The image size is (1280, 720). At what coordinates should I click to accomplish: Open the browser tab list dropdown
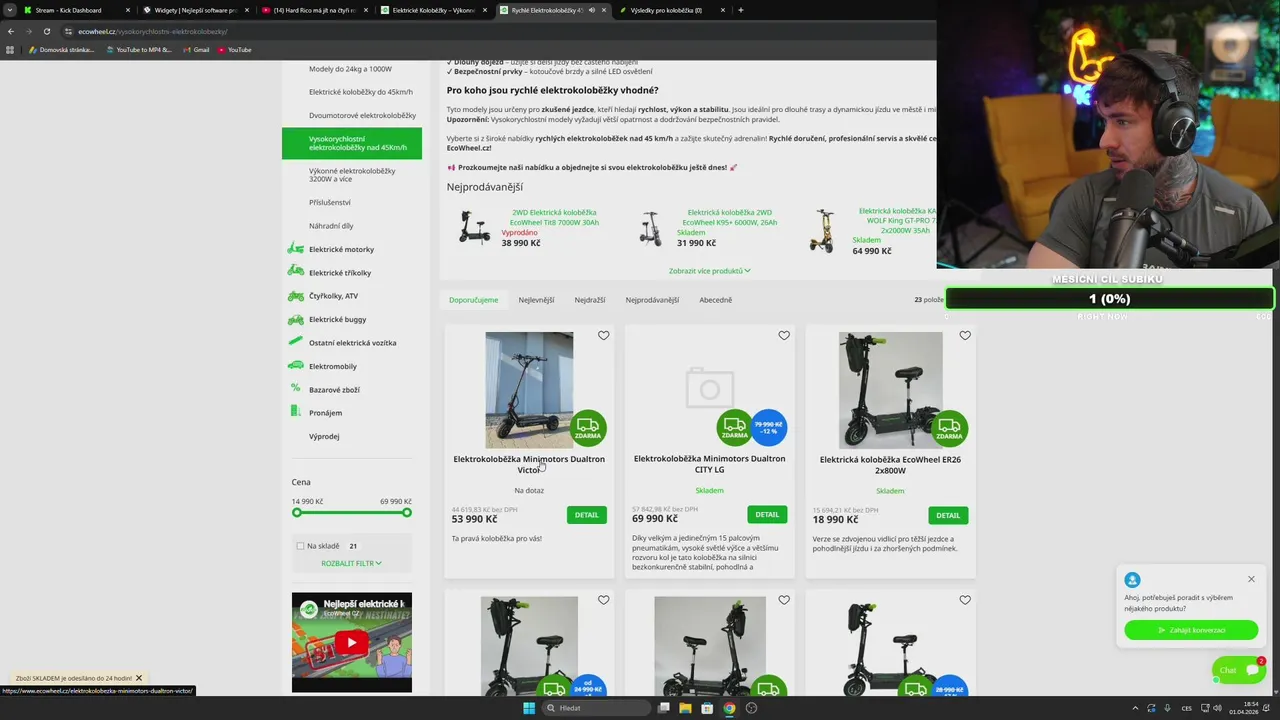tap(10, 10)
